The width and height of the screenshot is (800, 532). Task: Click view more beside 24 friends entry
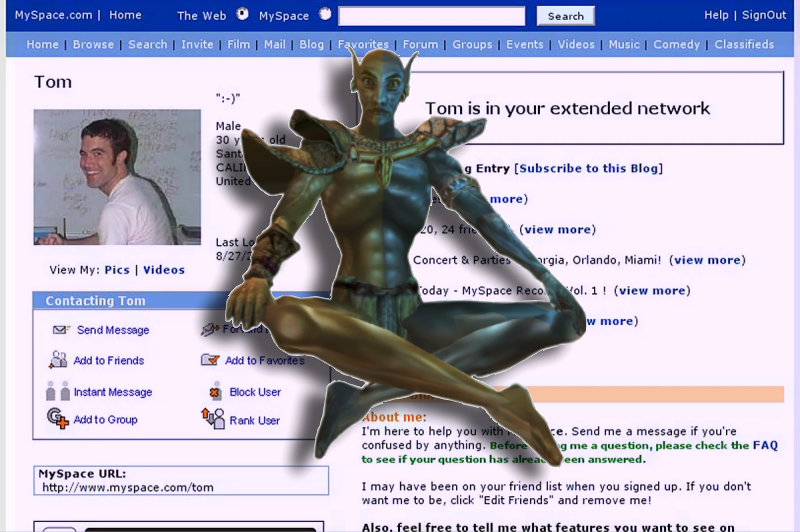557,230
